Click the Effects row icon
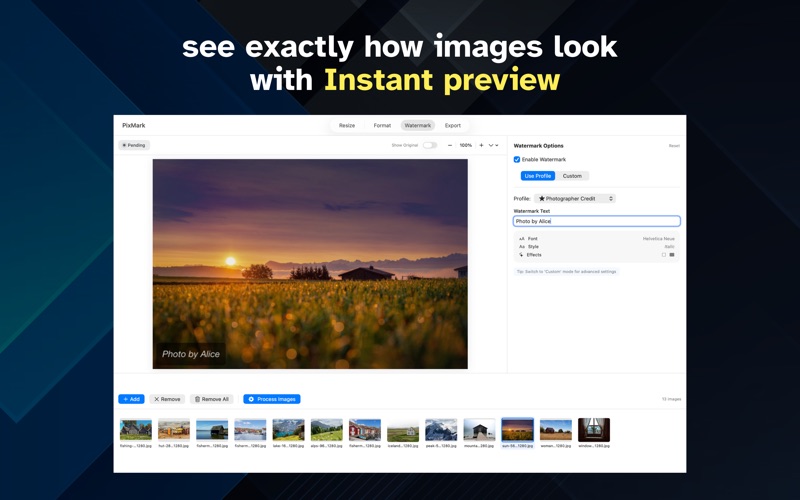Viewport: 800px width, 500px height. [521, 255]
